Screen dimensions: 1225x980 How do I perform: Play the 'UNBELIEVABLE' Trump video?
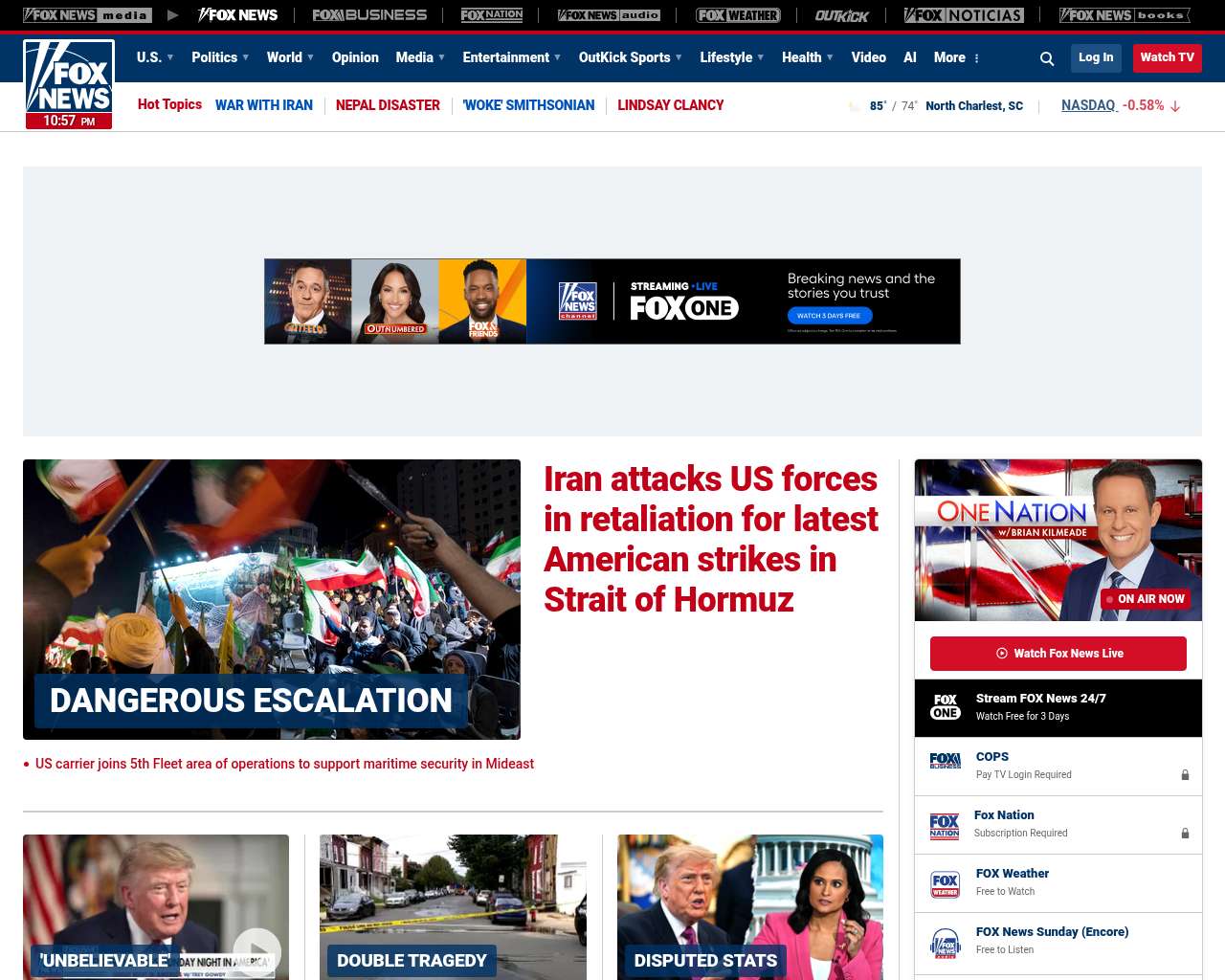pyautogui.click(x=256, y=952)
